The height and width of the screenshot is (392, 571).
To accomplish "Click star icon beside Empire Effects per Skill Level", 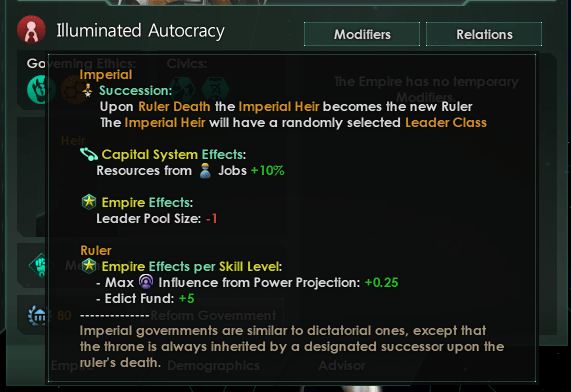I will (x=89, y=266).
